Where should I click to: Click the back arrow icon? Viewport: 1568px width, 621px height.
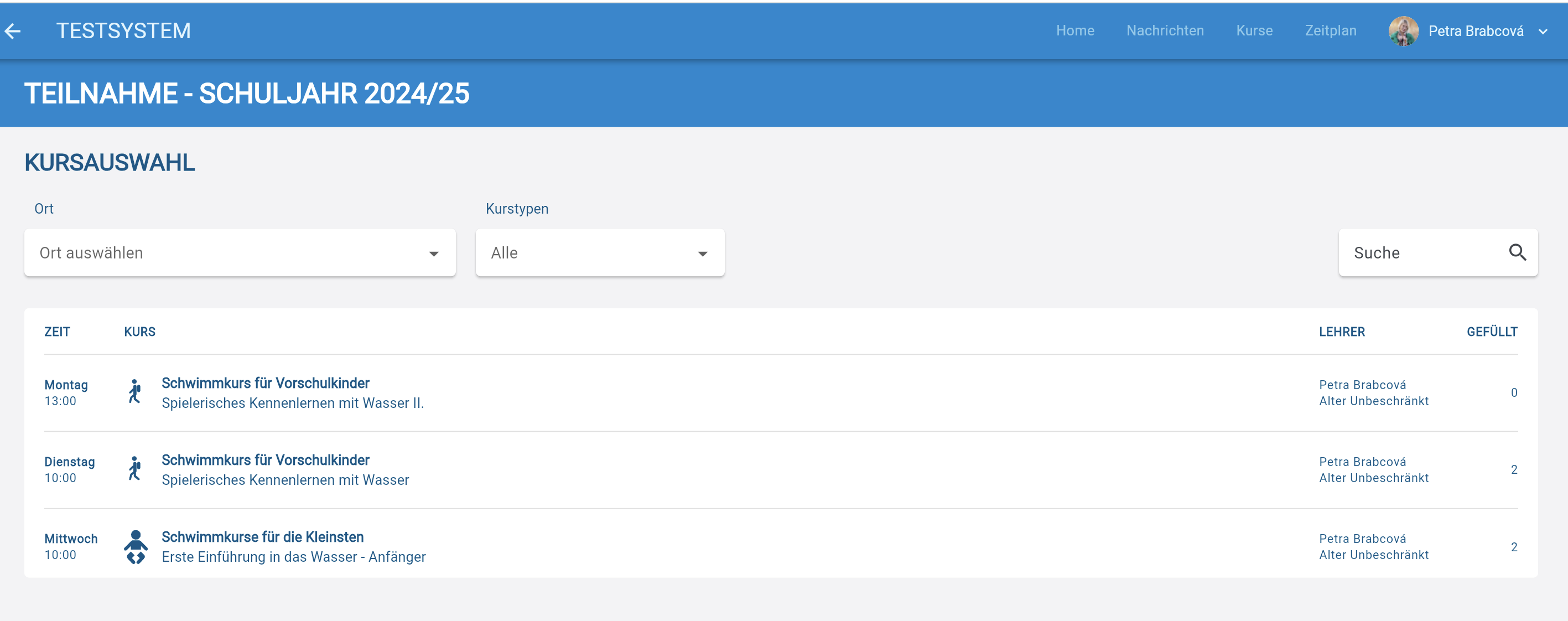click(x=13, y=31)
